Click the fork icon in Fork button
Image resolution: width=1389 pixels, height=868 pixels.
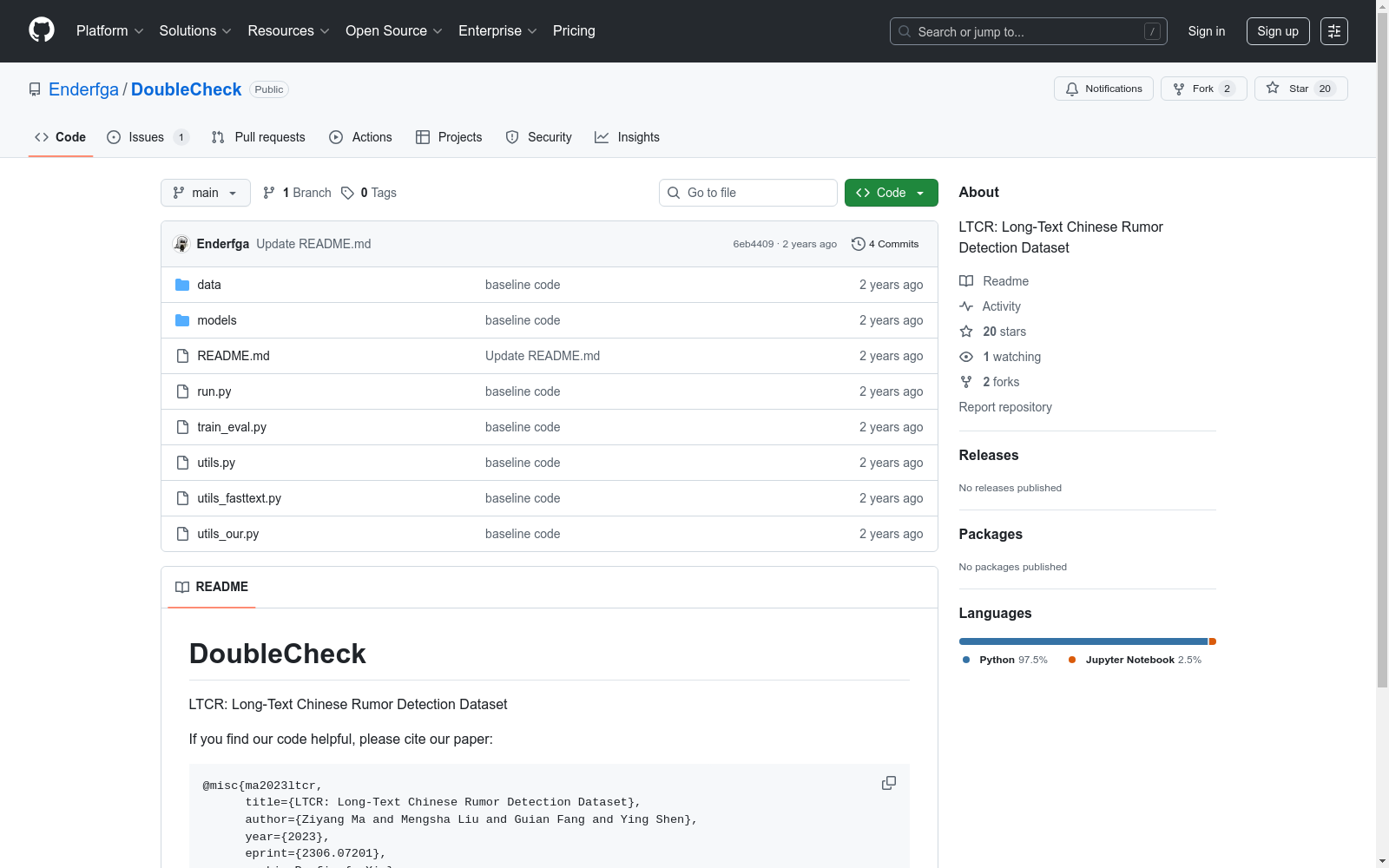coord(1179,89)
